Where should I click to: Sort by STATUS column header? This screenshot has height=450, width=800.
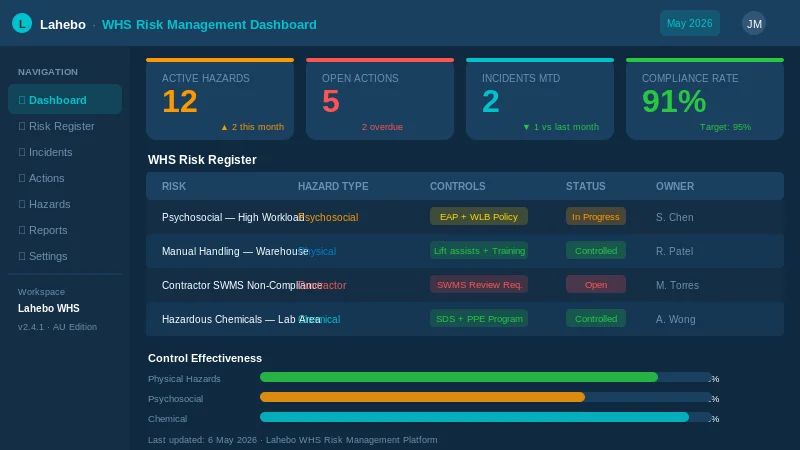585,186
